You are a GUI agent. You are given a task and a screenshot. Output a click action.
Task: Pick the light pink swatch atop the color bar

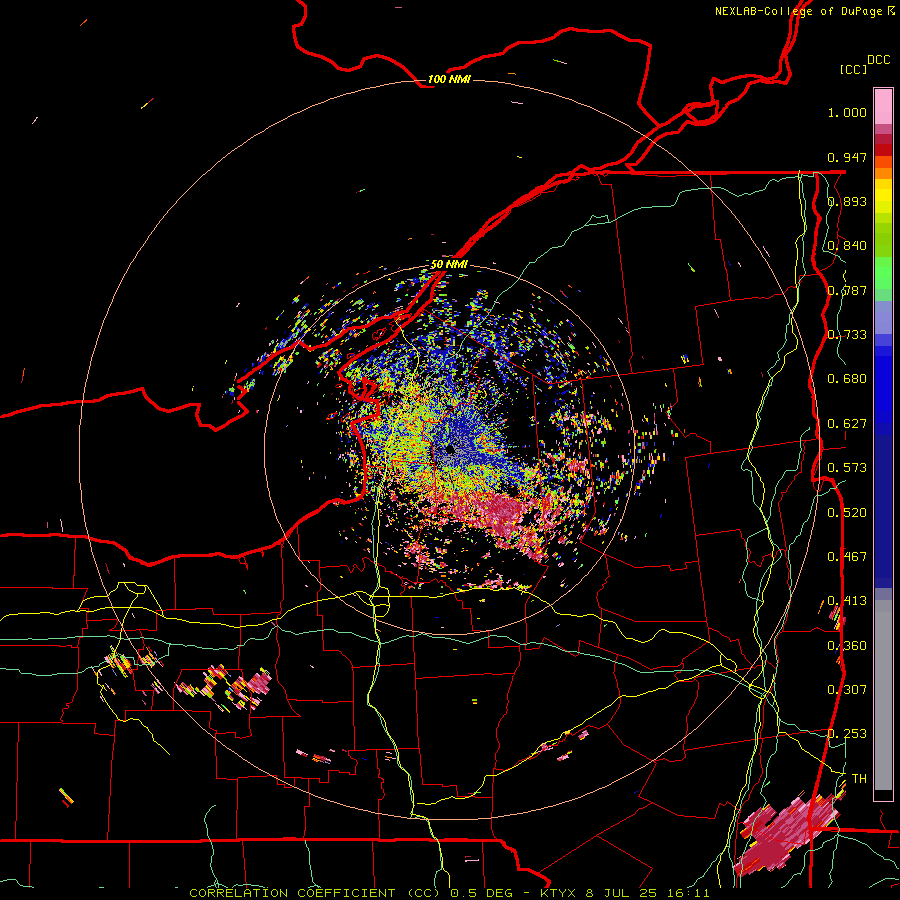883,106
